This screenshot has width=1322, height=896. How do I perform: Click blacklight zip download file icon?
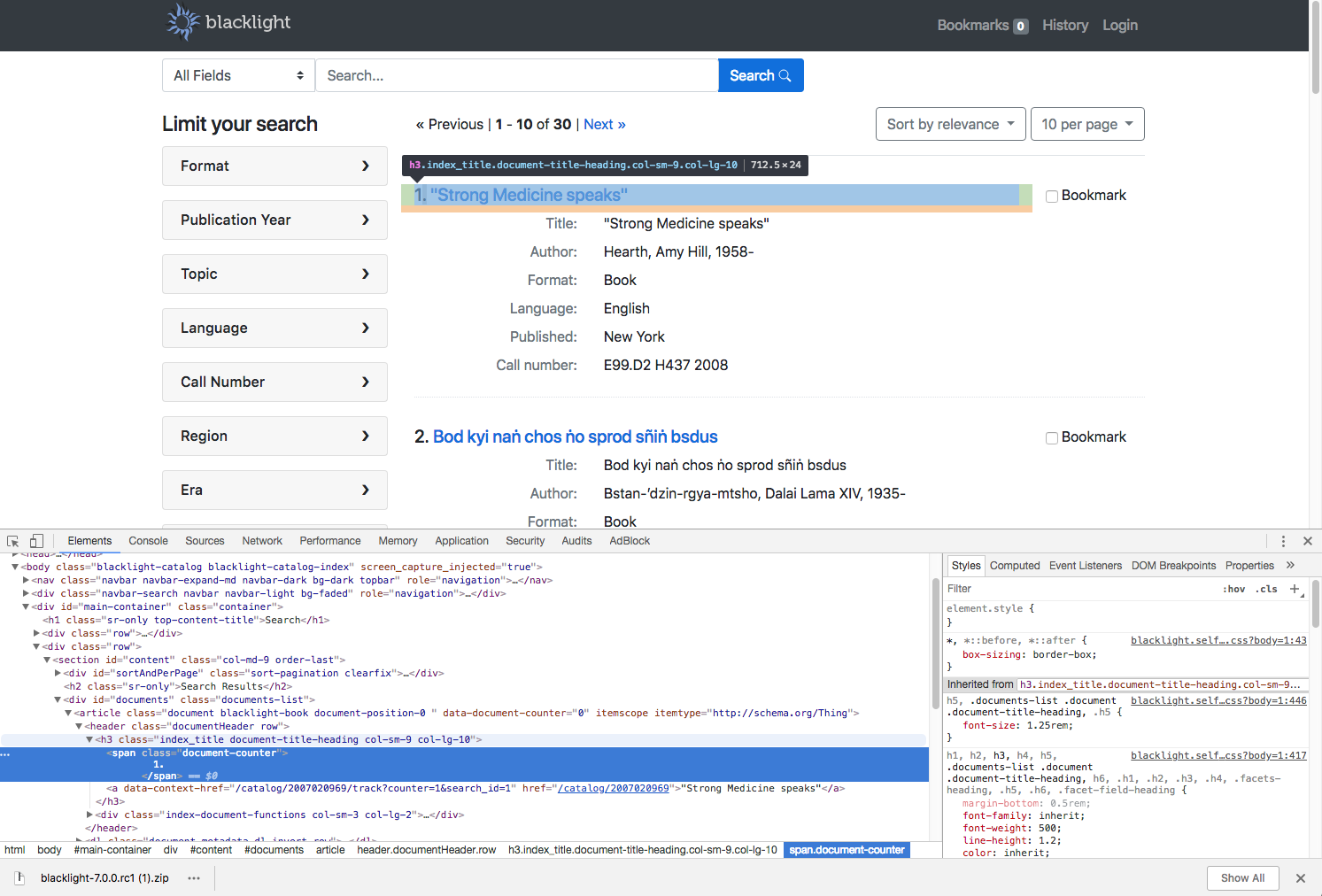pos(20,878)
